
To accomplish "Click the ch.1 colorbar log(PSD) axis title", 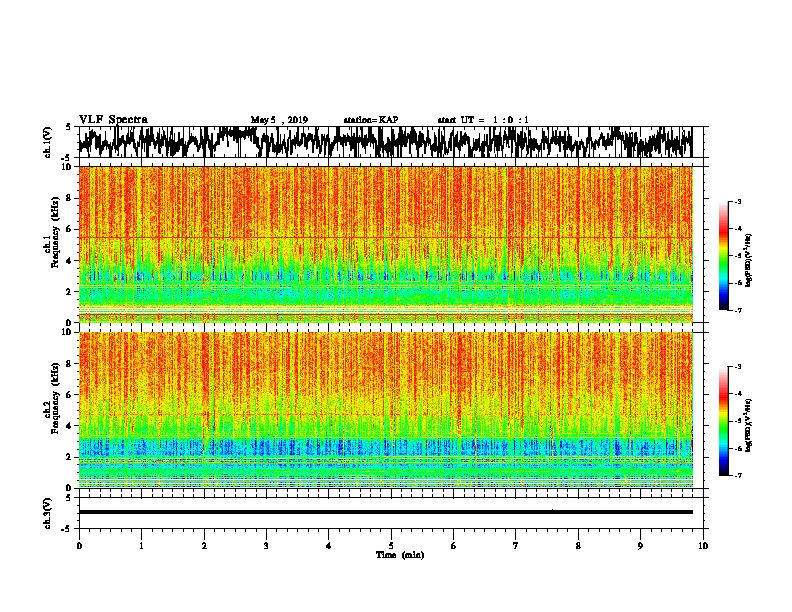I will pyautogui.click(x=749, y=261).
